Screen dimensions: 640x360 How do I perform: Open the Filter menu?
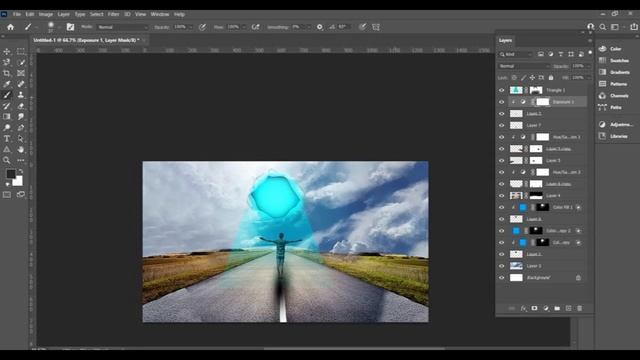click(x=113, y=14)
